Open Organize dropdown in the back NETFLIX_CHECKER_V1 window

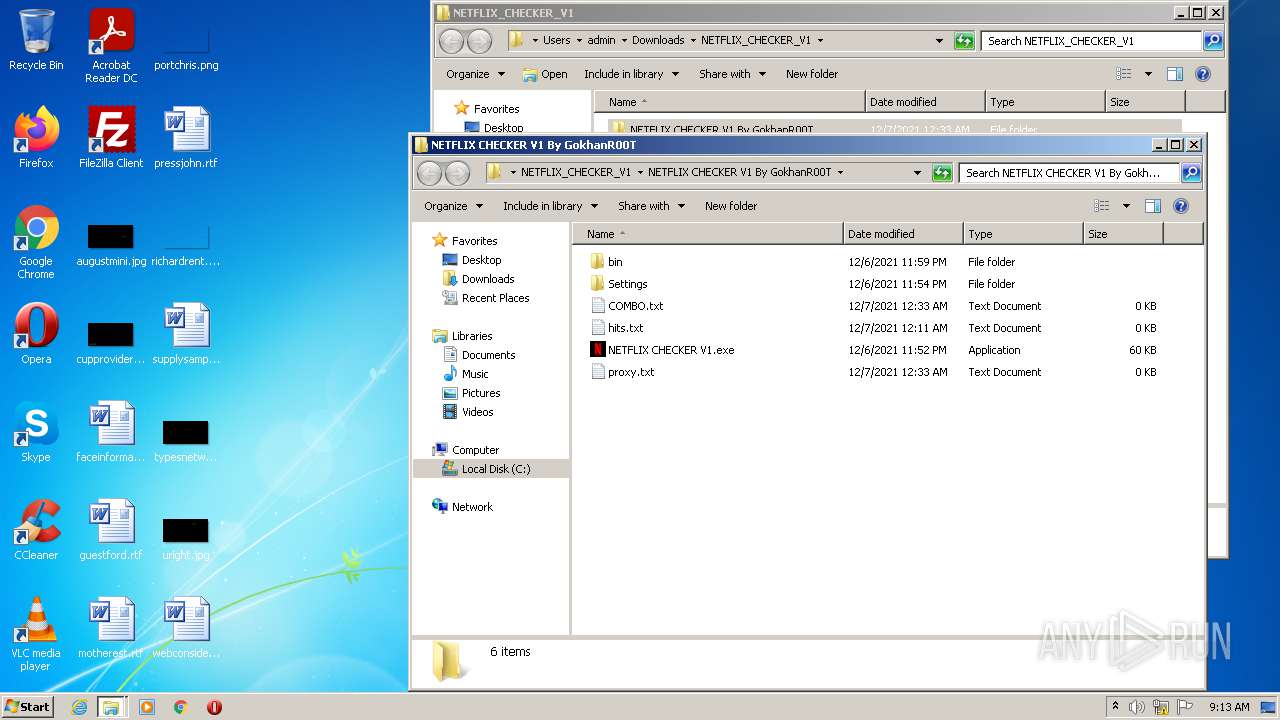pos(475,74)
